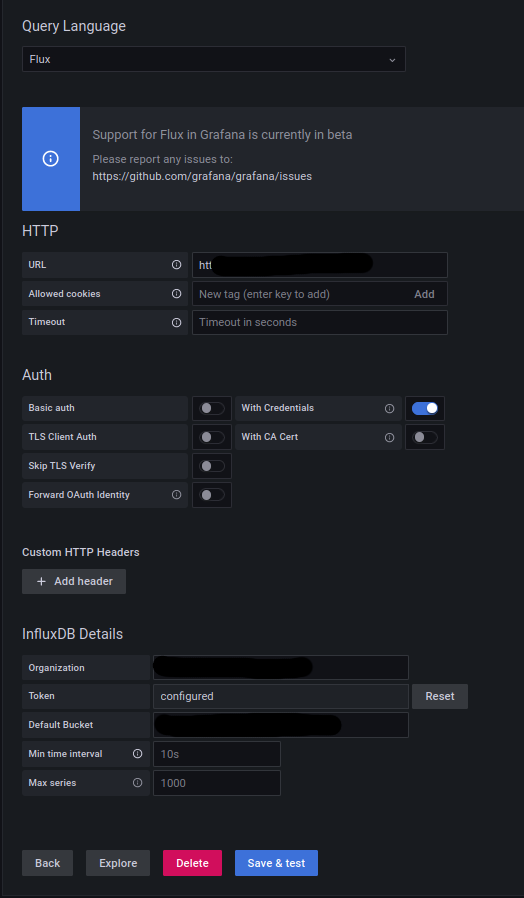Click the Token label

[x=42, y=696]
